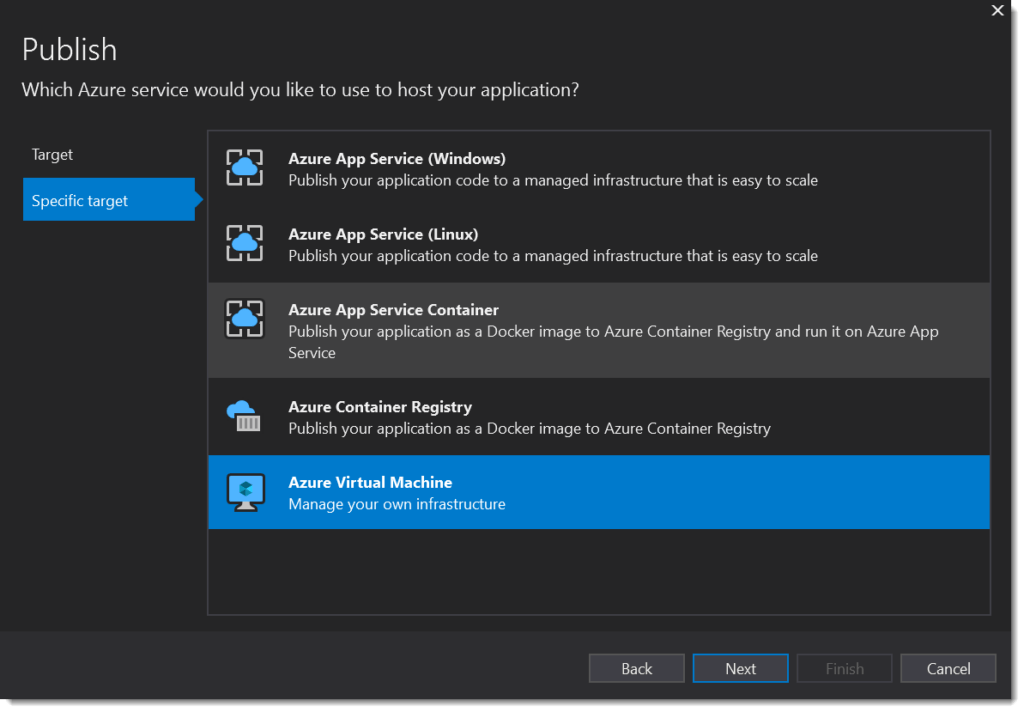The image size is (1024, 712).
Task: Go Back to previous step
Action: [x=637, y=669]
